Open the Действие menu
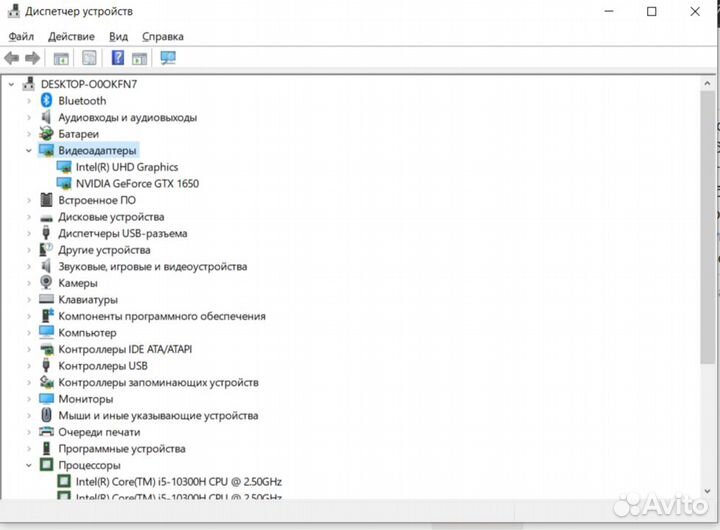The height and width of the screenshot is (530, 720). click(x=71, y=36)
